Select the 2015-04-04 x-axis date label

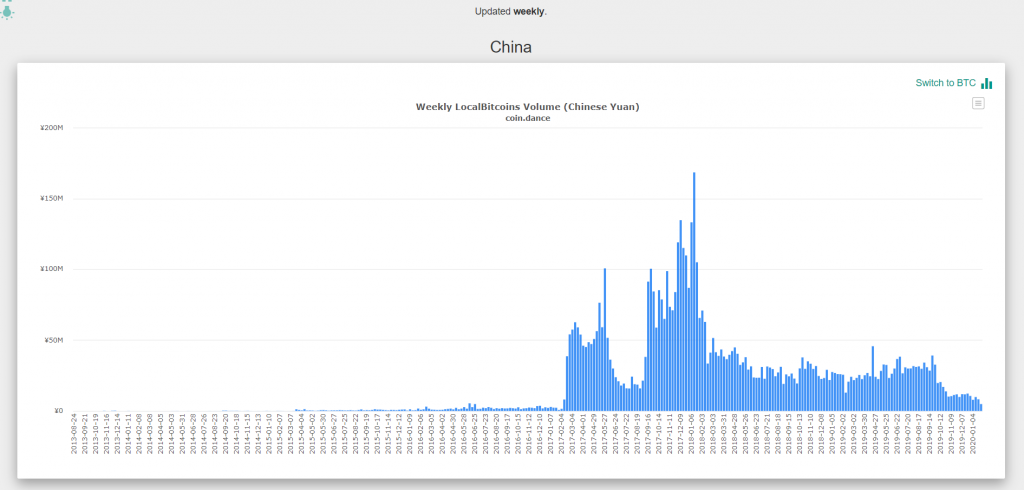click(299, 433)
